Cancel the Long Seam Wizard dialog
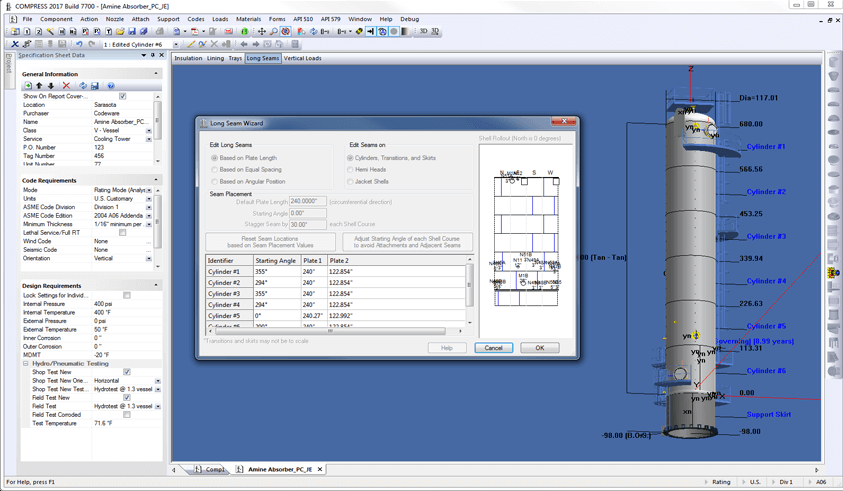Viewport: 843px width, 491px height. click(x=493, y=348)
